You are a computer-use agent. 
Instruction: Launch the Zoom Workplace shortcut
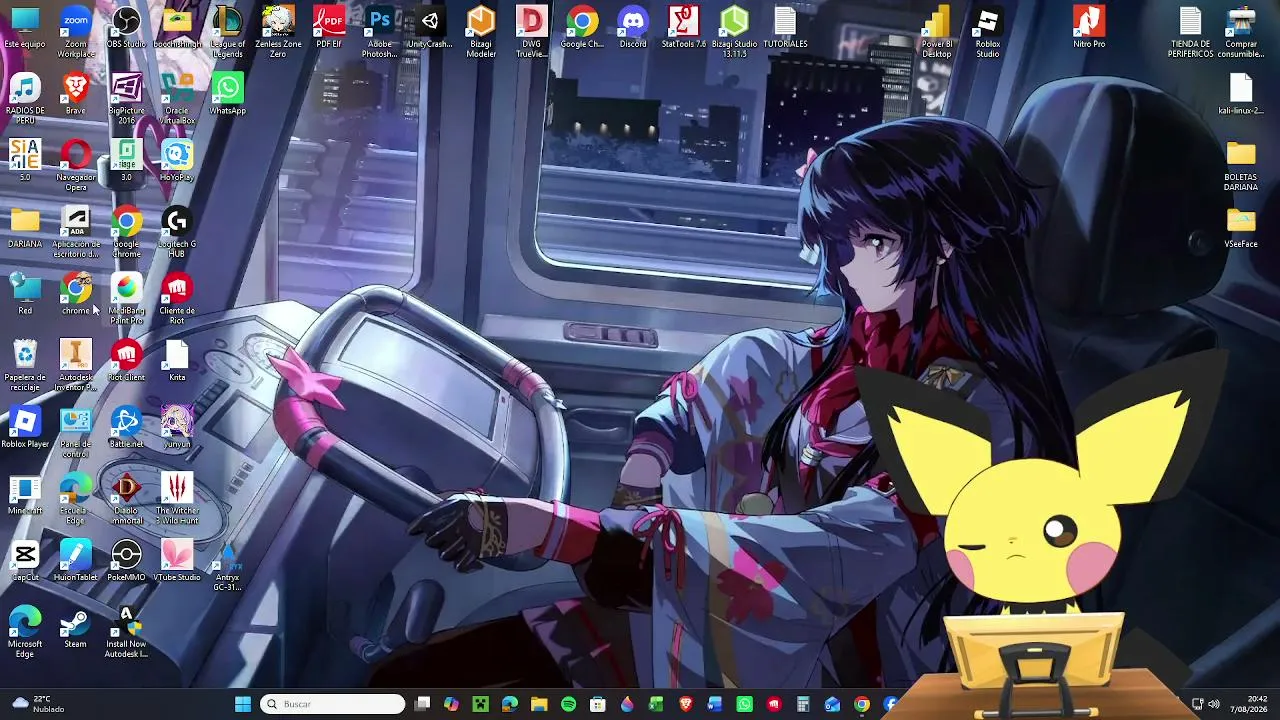tap(75, 32)
